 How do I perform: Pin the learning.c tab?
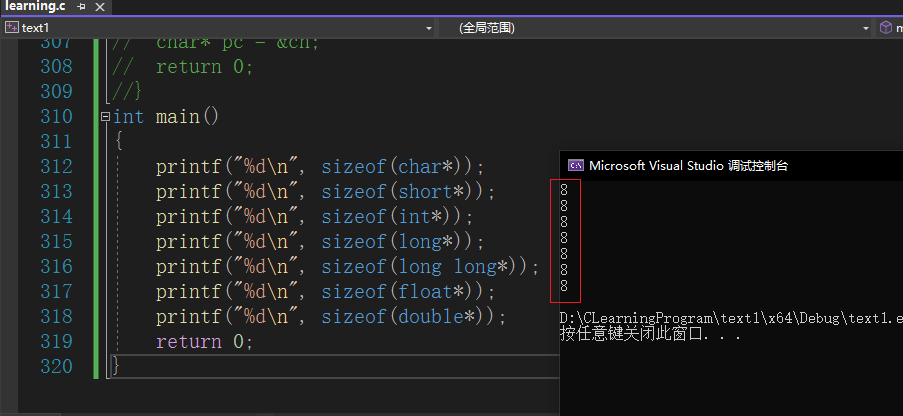(x=81, y=7)
